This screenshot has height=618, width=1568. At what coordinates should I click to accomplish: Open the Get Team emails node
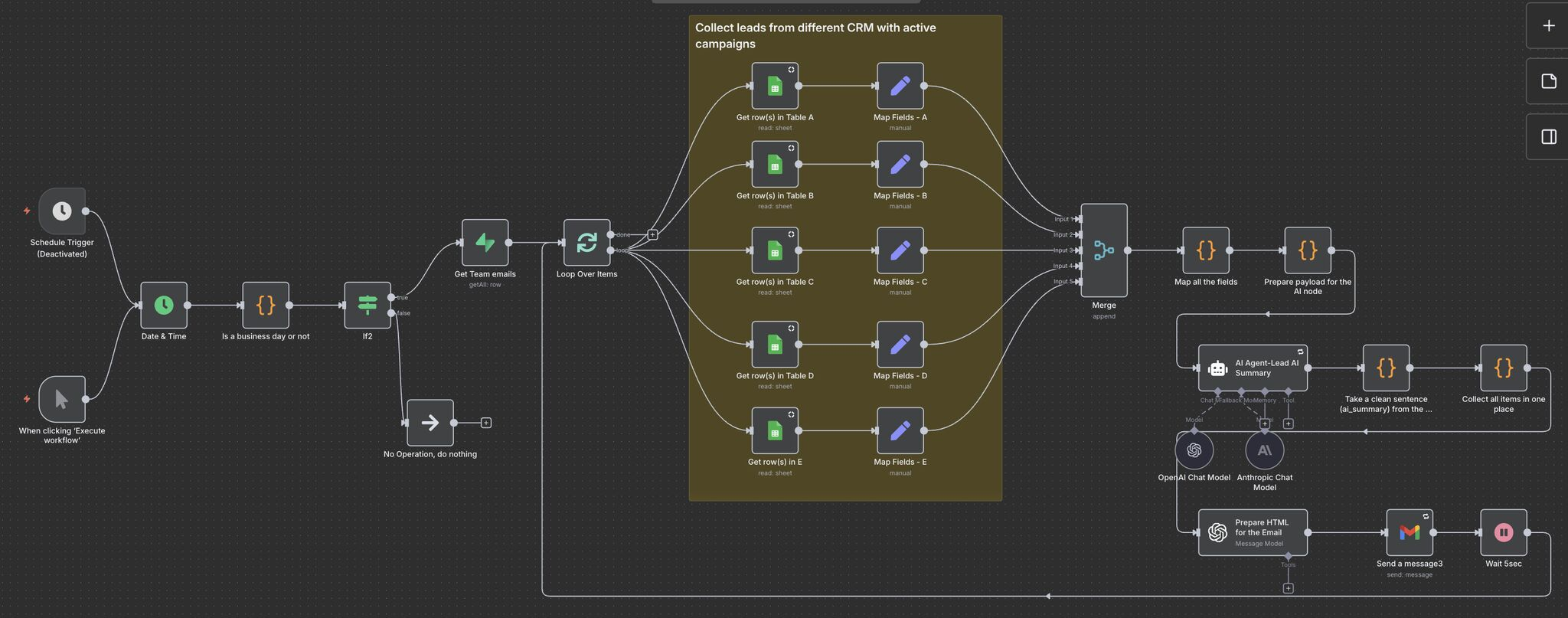485,243
